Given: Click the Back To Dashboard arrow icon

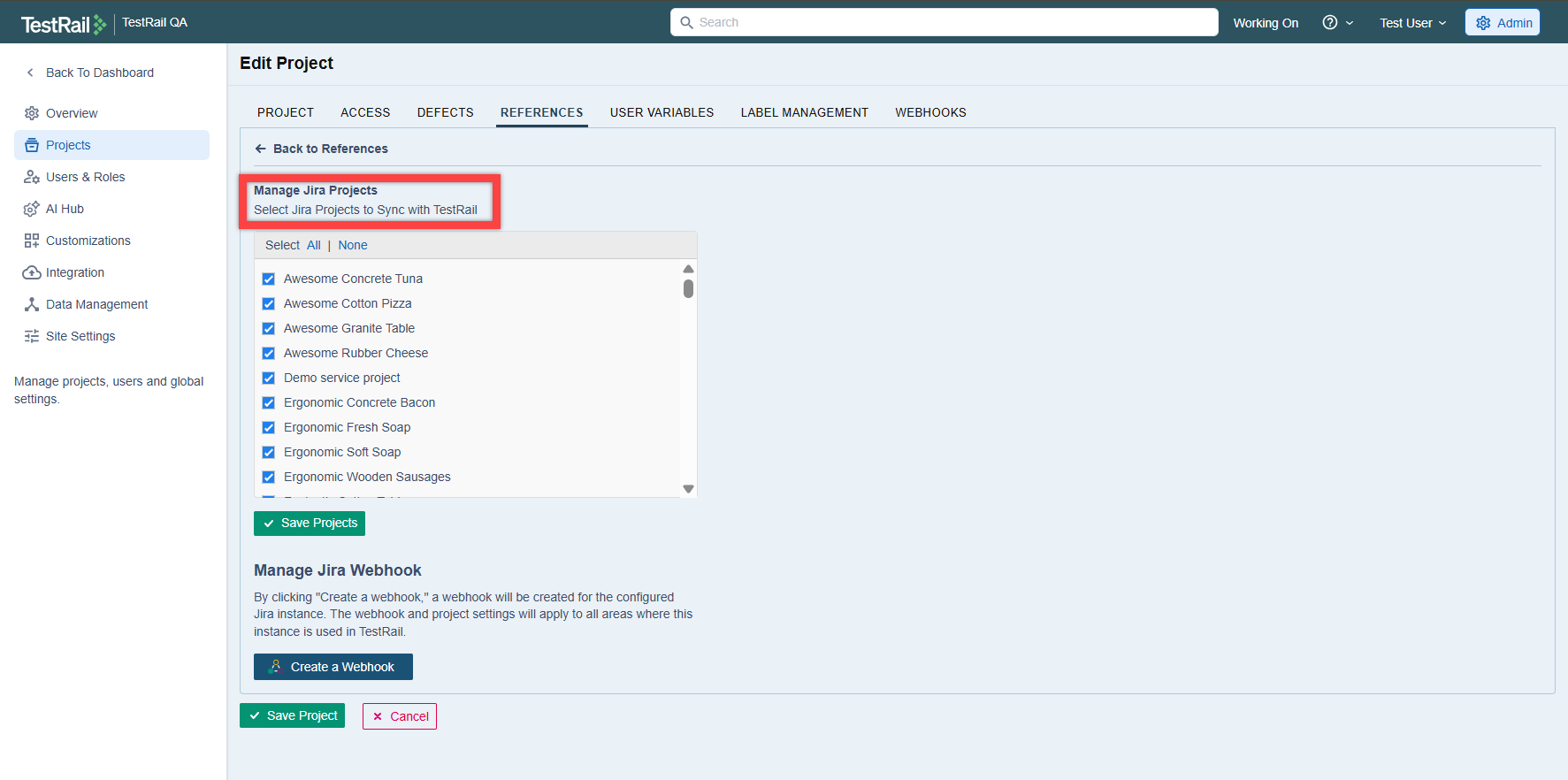Looking at the screenshot, I should [x=31, y=73].
